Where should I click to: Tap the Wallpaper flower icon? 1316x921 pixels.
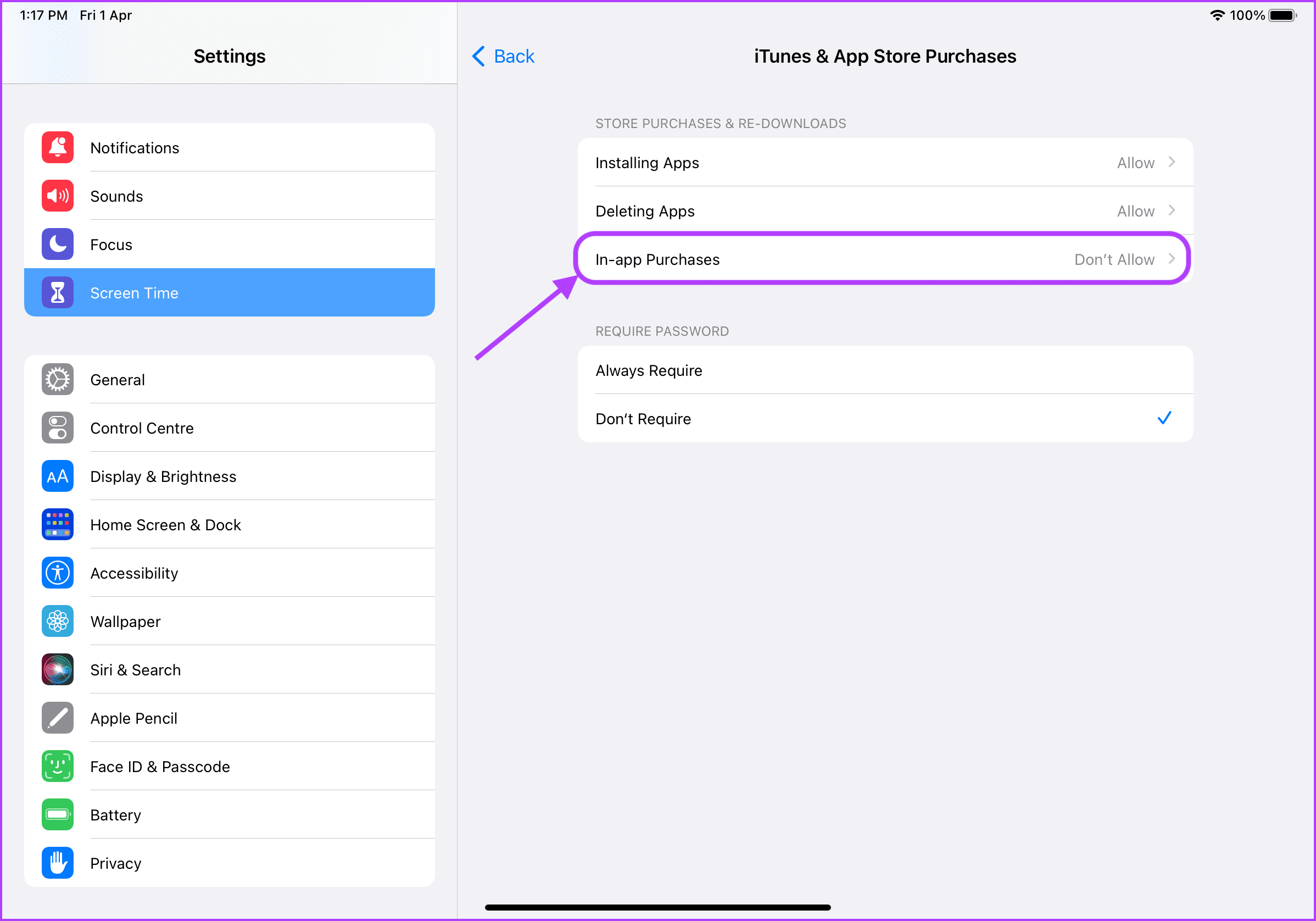[x=57, y=621]
